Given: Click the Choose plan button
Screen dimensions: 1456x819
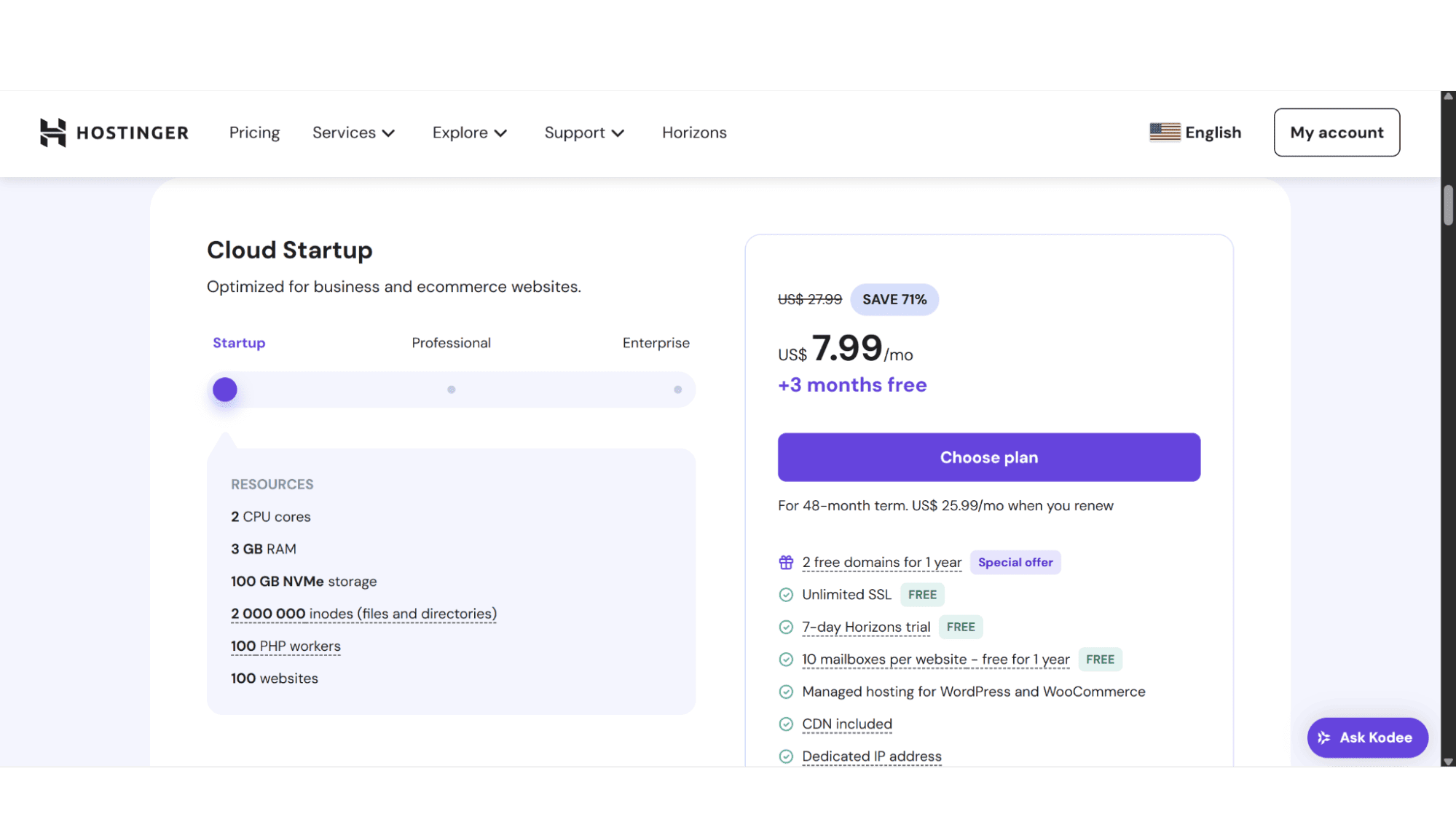Looking at the screenshot, I should click(988, 457).
